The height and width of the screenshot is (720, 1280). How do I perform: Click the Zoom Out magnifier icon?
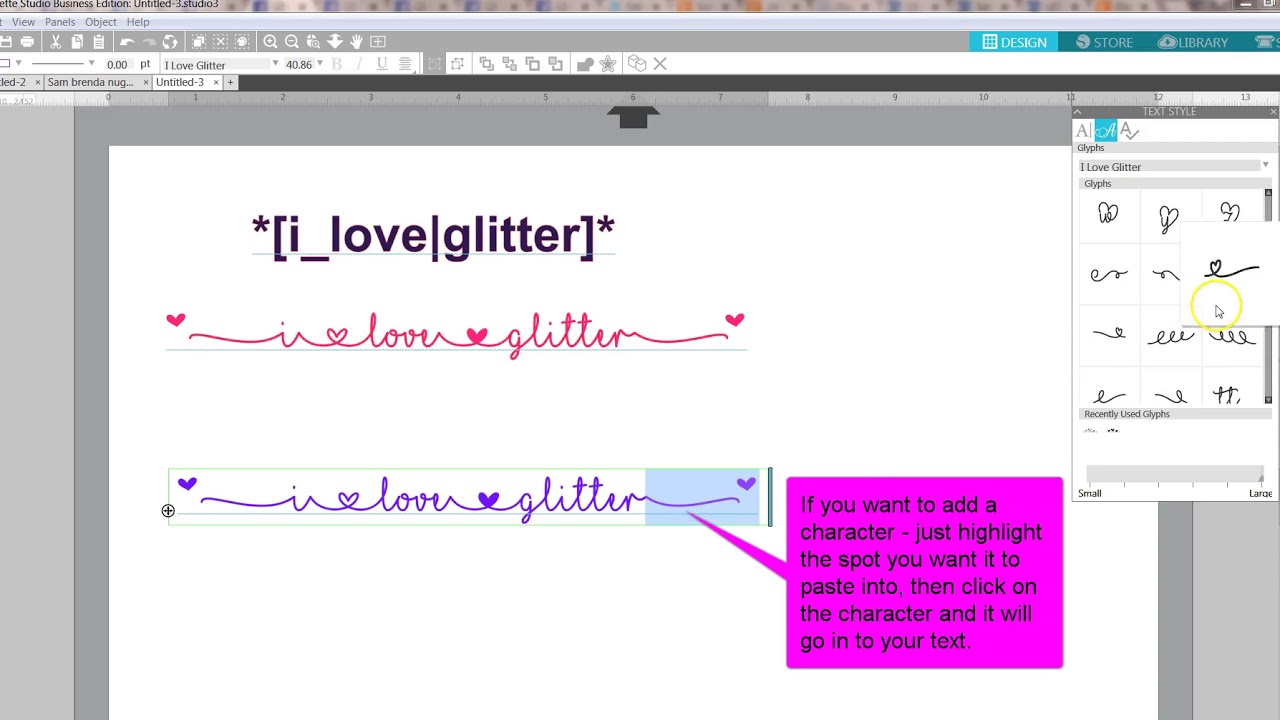click(x=292, y=42)
